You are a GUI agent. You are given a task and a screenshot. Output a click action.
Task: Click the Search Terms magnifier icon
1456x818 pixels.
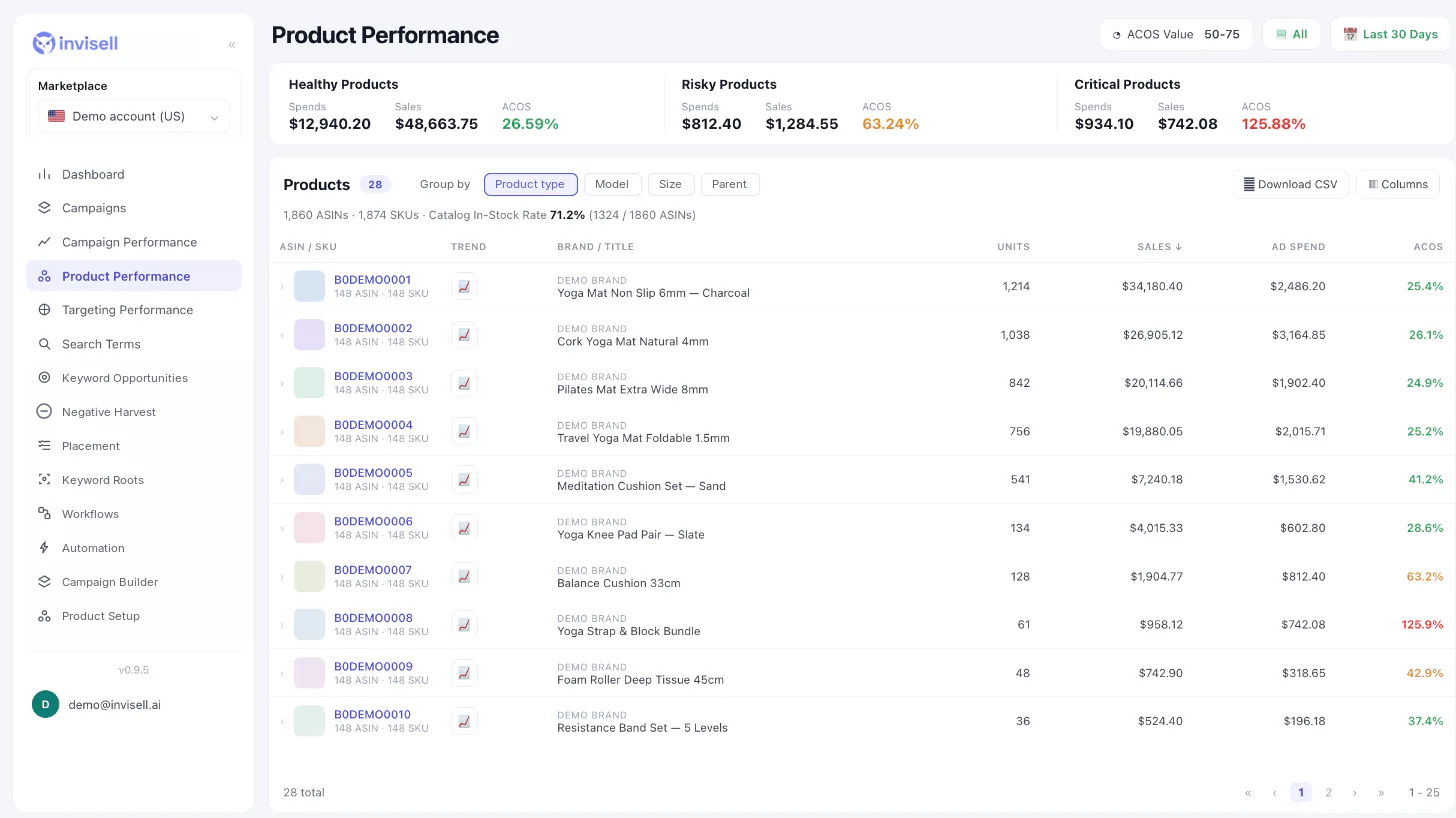click(44, 344)
